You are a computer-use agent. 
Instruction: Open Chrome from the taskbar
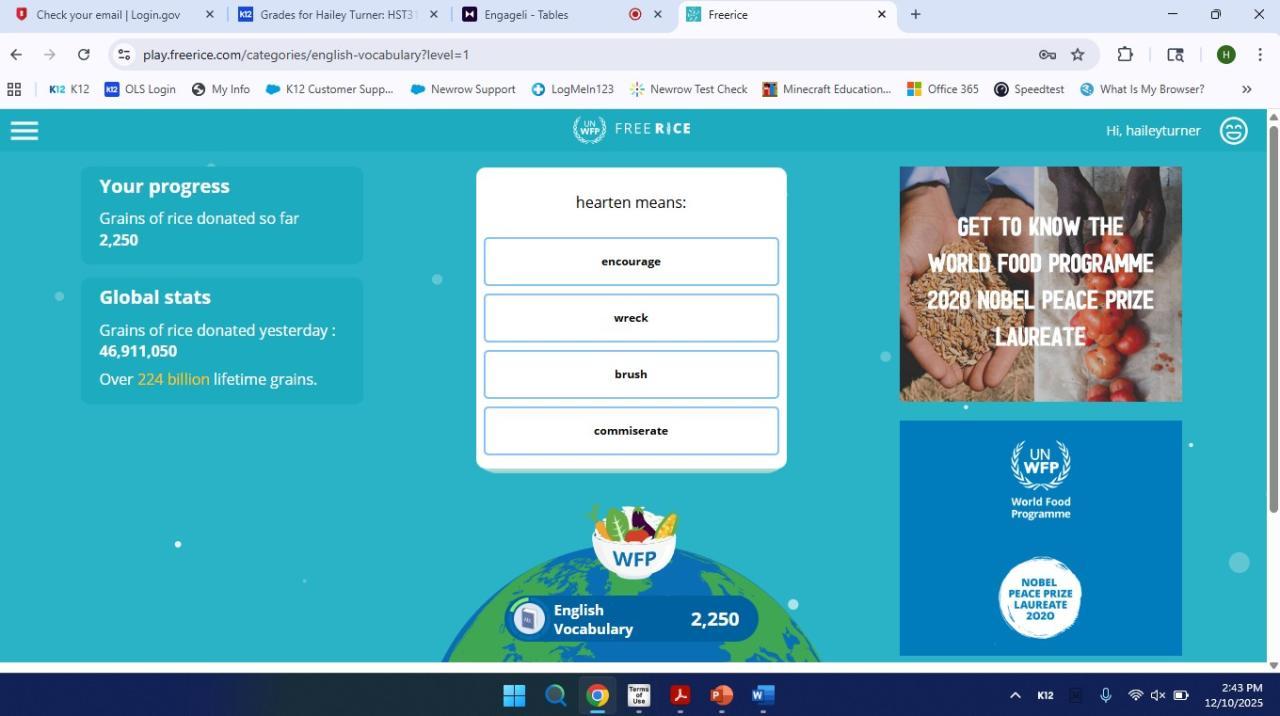[x=598, y=695]
